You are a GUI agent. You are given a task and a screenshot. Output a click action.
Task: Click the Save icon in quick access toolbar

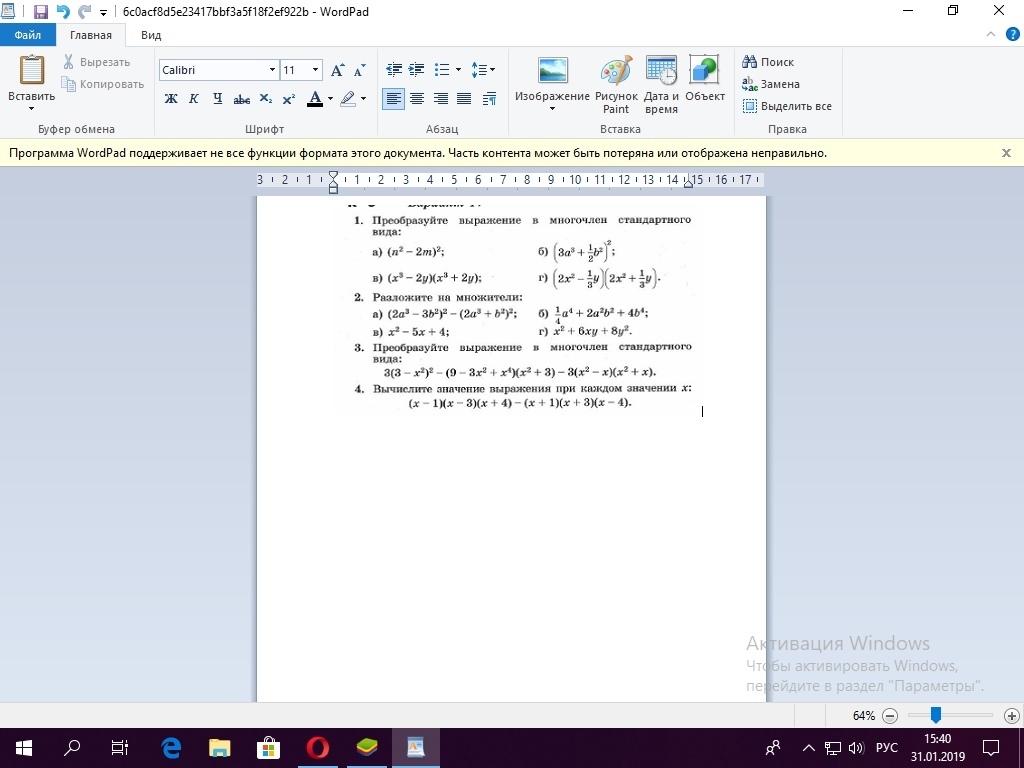(x=40, y=12)
